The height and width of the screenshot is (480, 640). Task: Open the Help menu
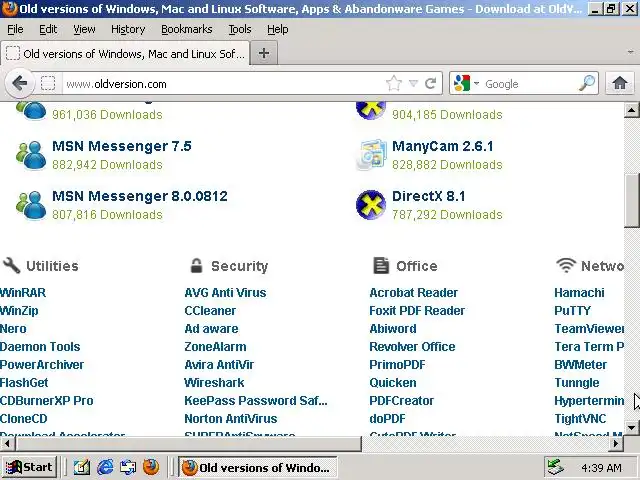(x=278, y=29)
